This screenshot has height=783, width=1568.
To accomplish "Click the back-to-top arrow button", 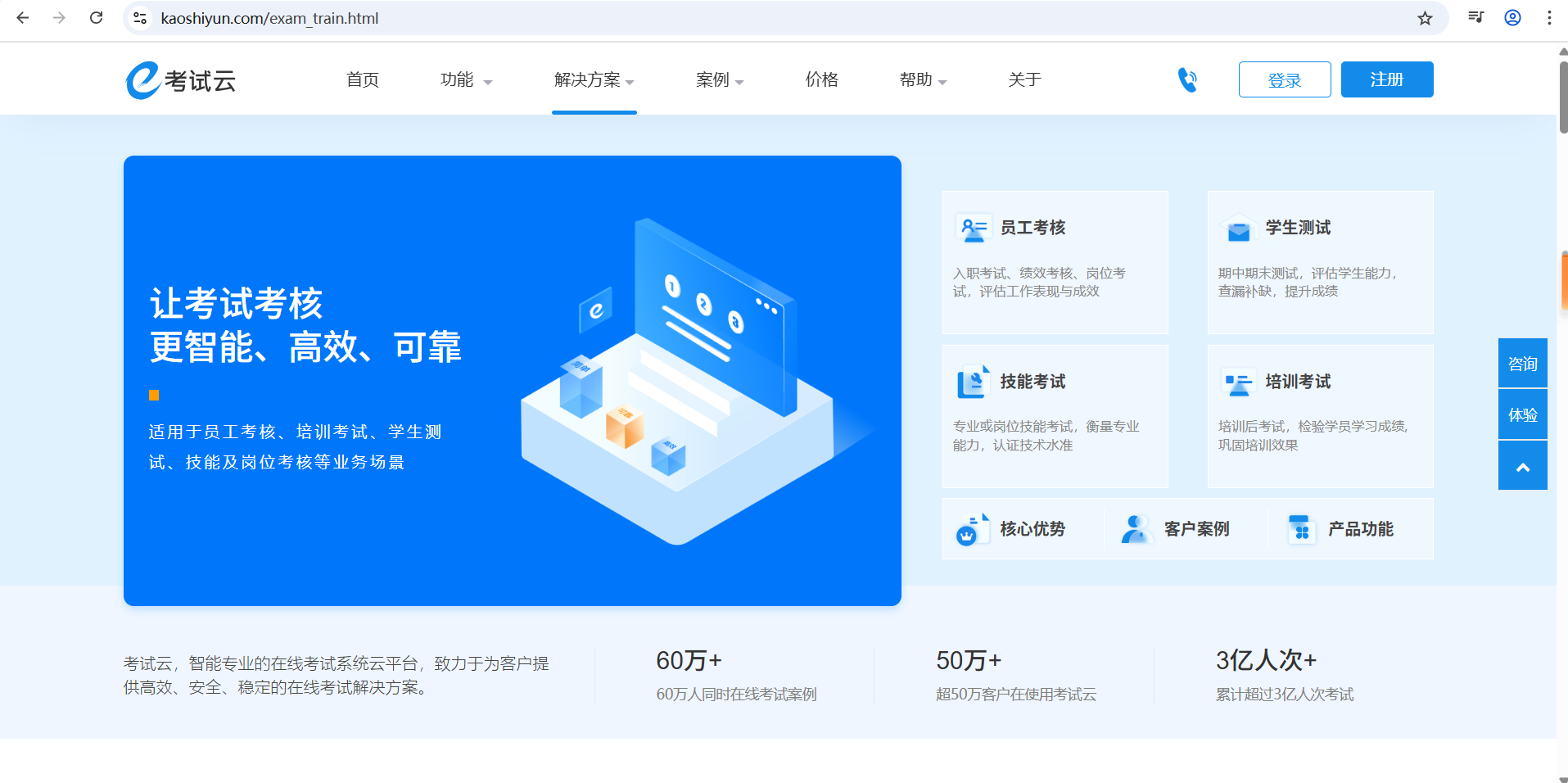I will point(1523,467).
